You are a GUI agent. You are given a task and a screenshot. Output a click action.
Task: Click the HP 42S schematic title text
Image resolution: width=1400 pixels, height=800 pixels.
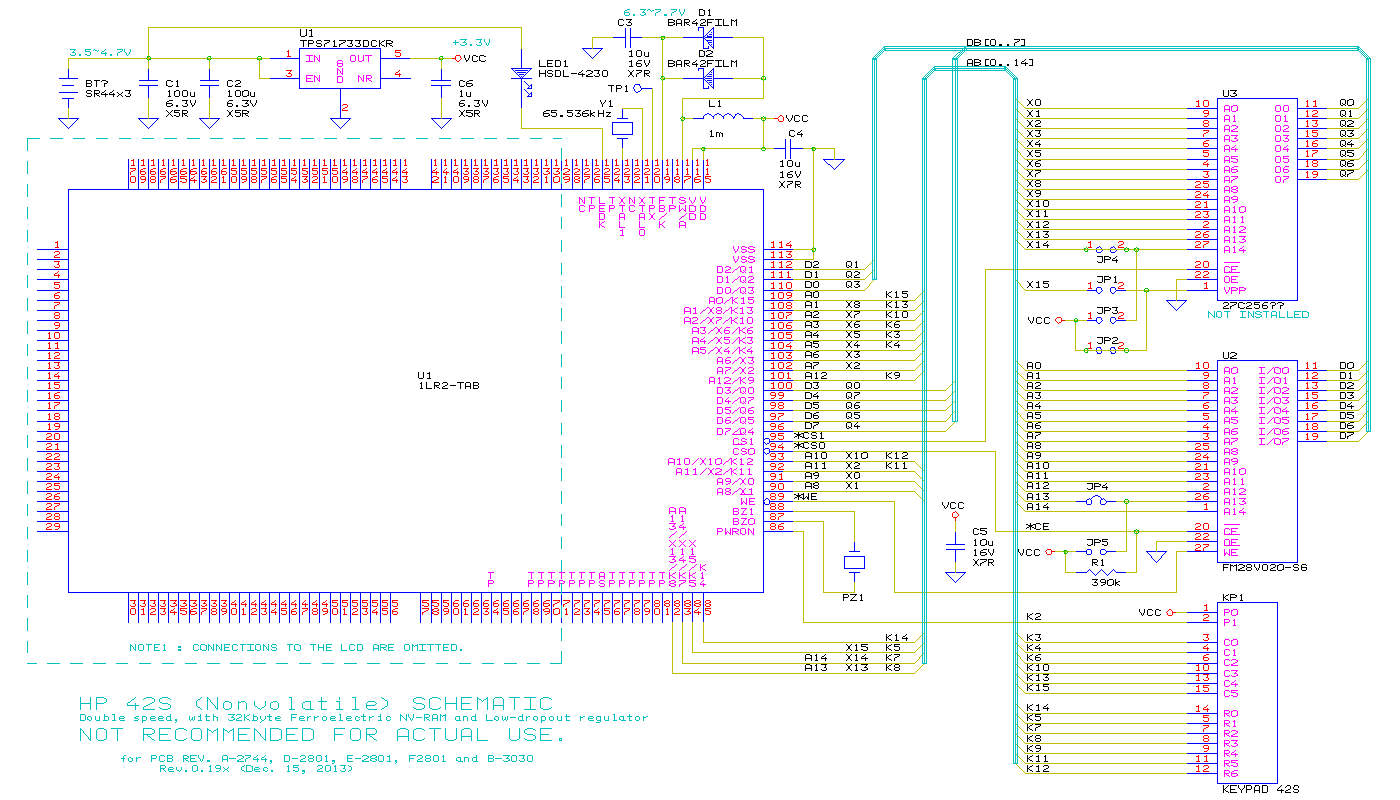[x=316, y=704]
